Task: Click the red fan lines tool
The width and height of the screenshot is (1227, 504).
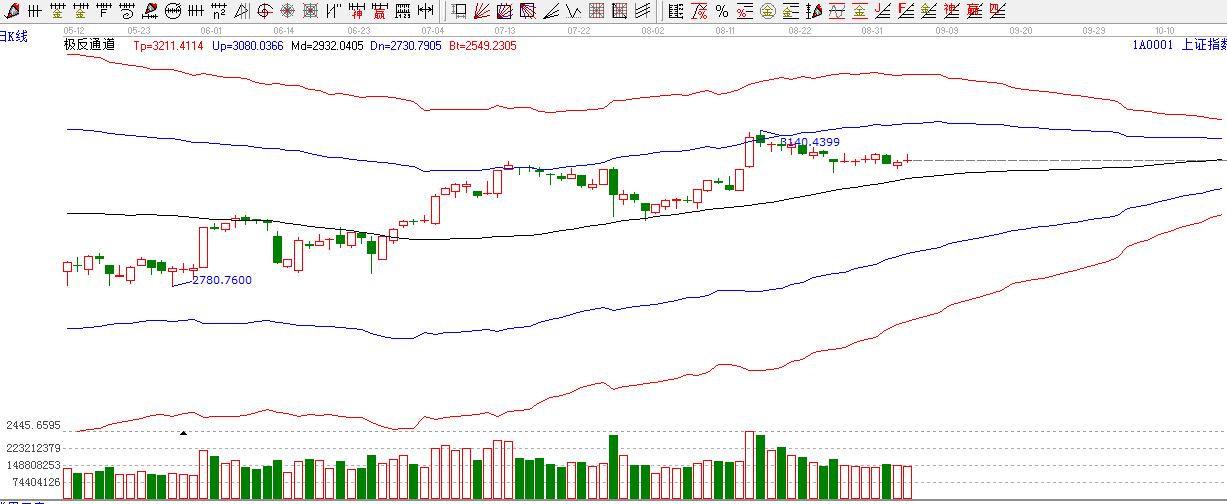Action: point(482,11)
